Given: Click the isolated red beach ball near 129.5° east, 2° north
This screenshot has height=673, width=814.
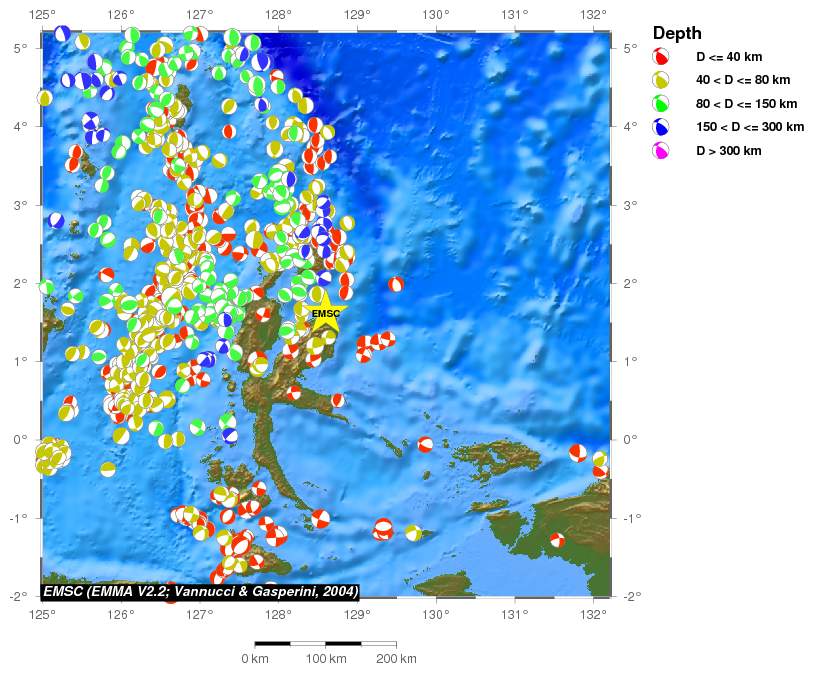Looking at the screenshot, I should coord(396,285).
